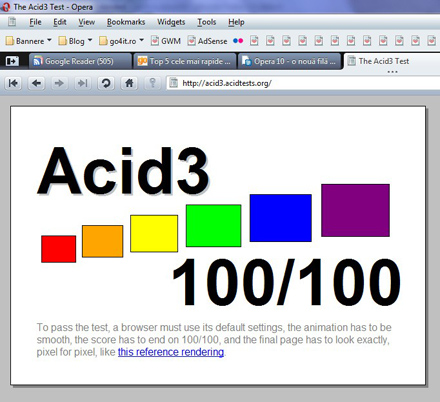This screenshot has height=402, width=440.
Task: Go forward to the next page
Action: click(x=59, y=83)
